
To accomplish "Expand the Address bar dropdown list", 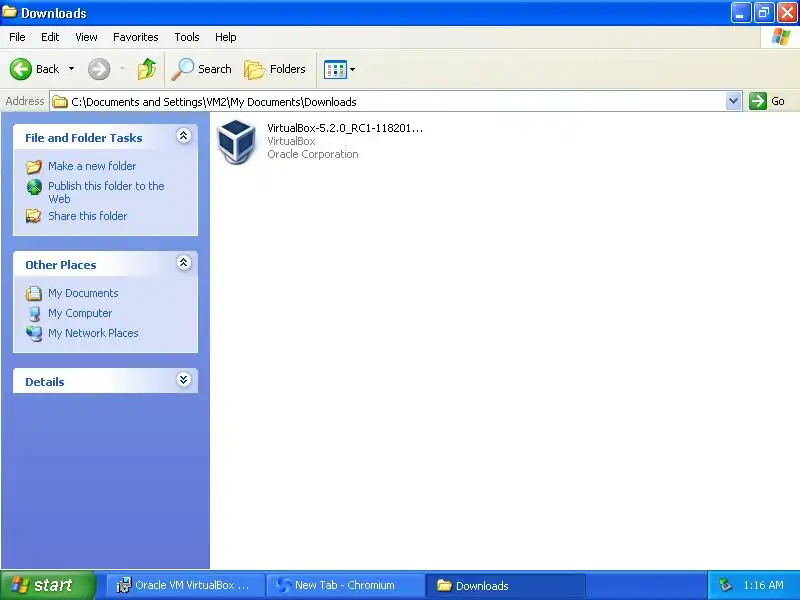I will click(734, 101).
